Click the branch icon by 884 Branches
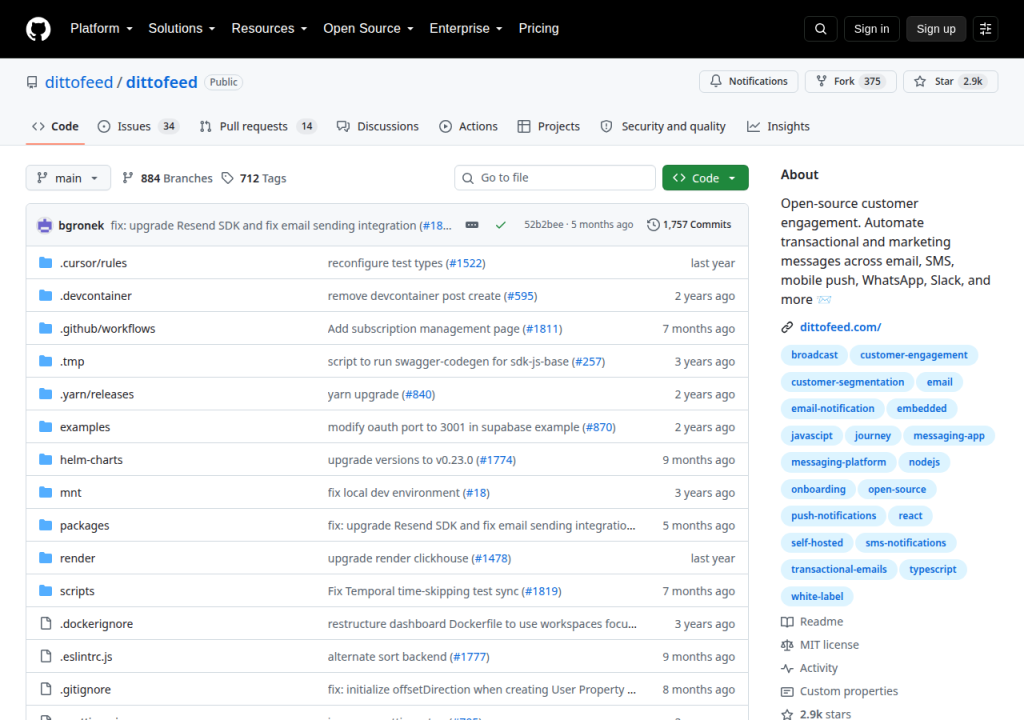The image size is (1024, 720). pos(128,178)
